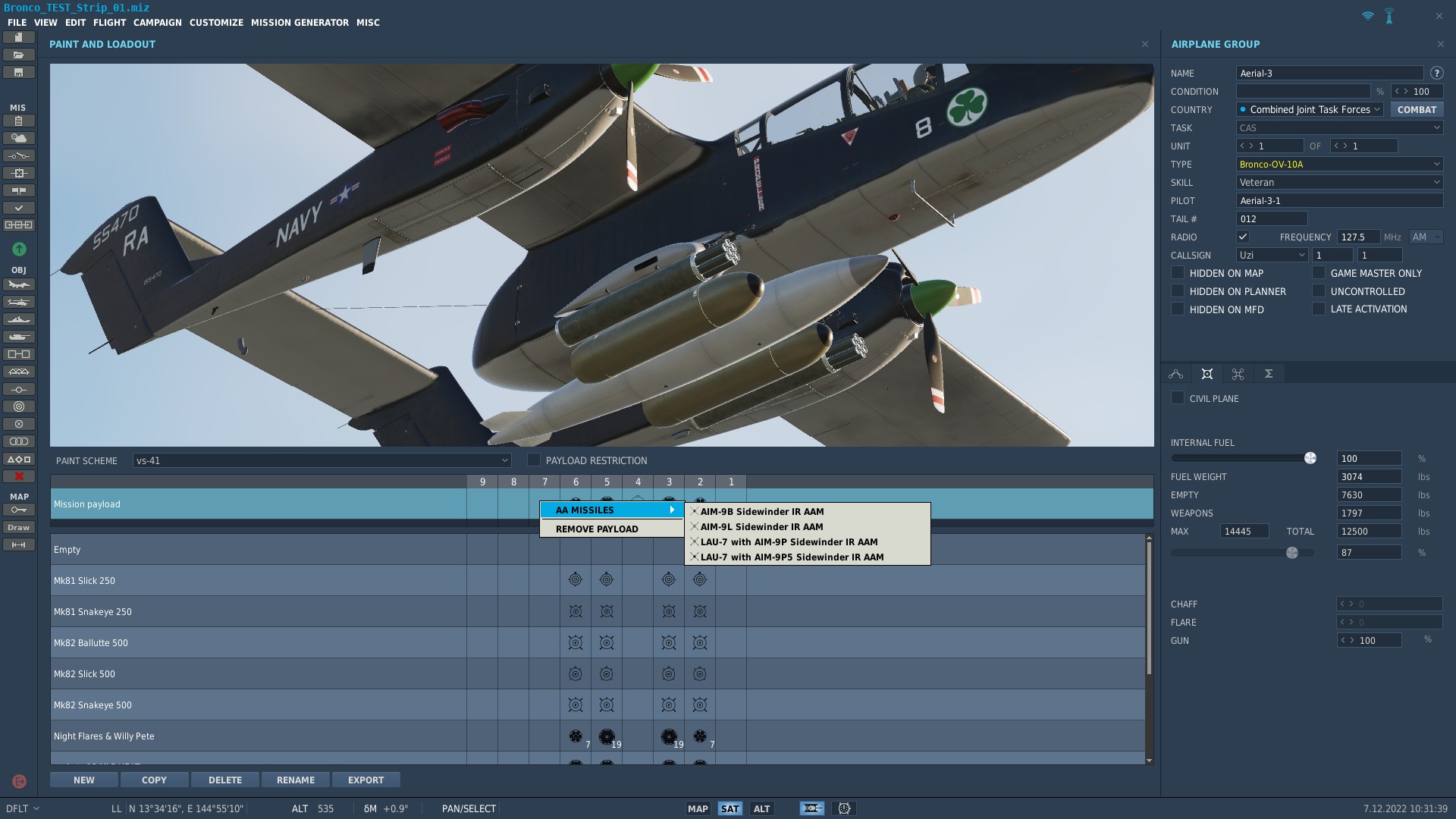Choose Remove Payload in context menu

(x=597, y=529)
